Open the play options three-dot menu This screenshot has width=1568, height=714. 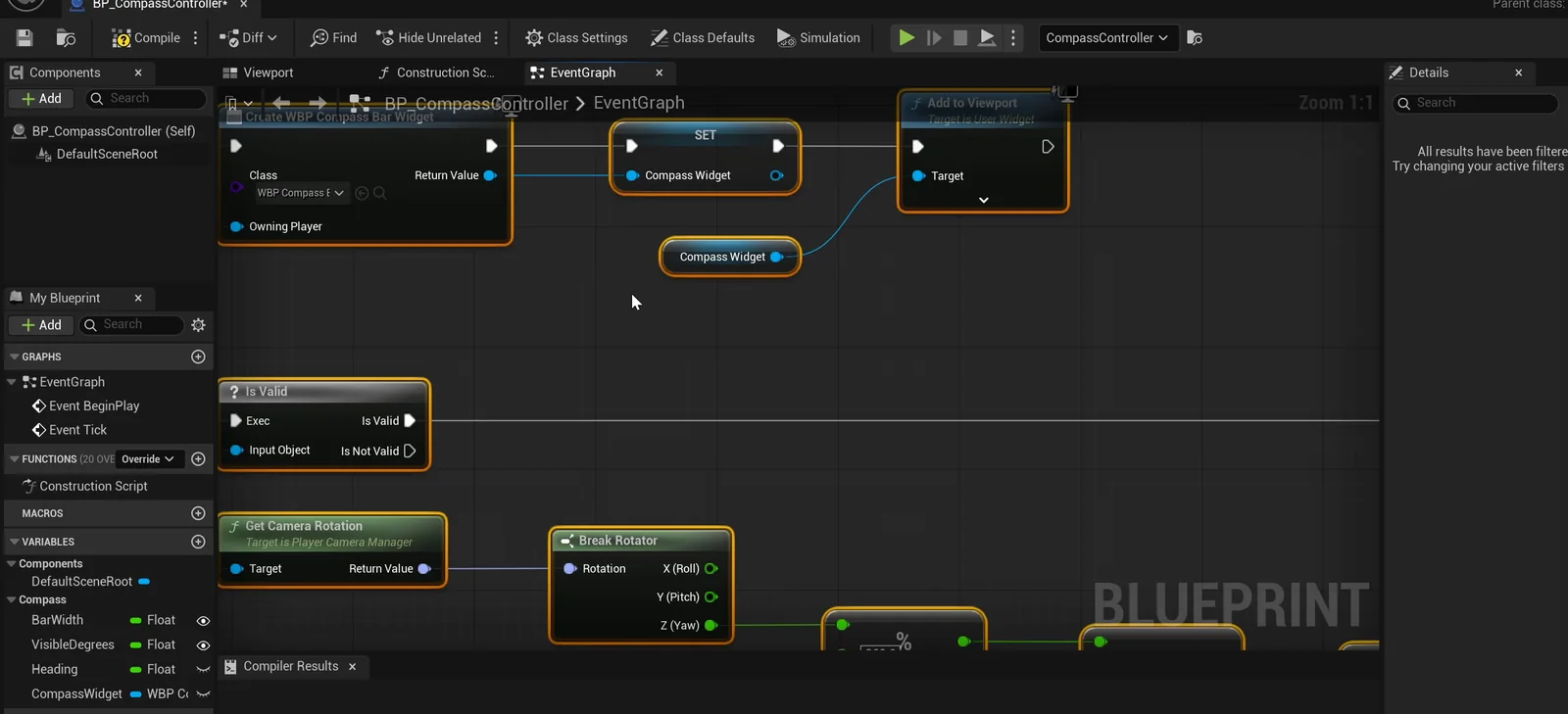pyautogui.click(x=1013, y=38)
